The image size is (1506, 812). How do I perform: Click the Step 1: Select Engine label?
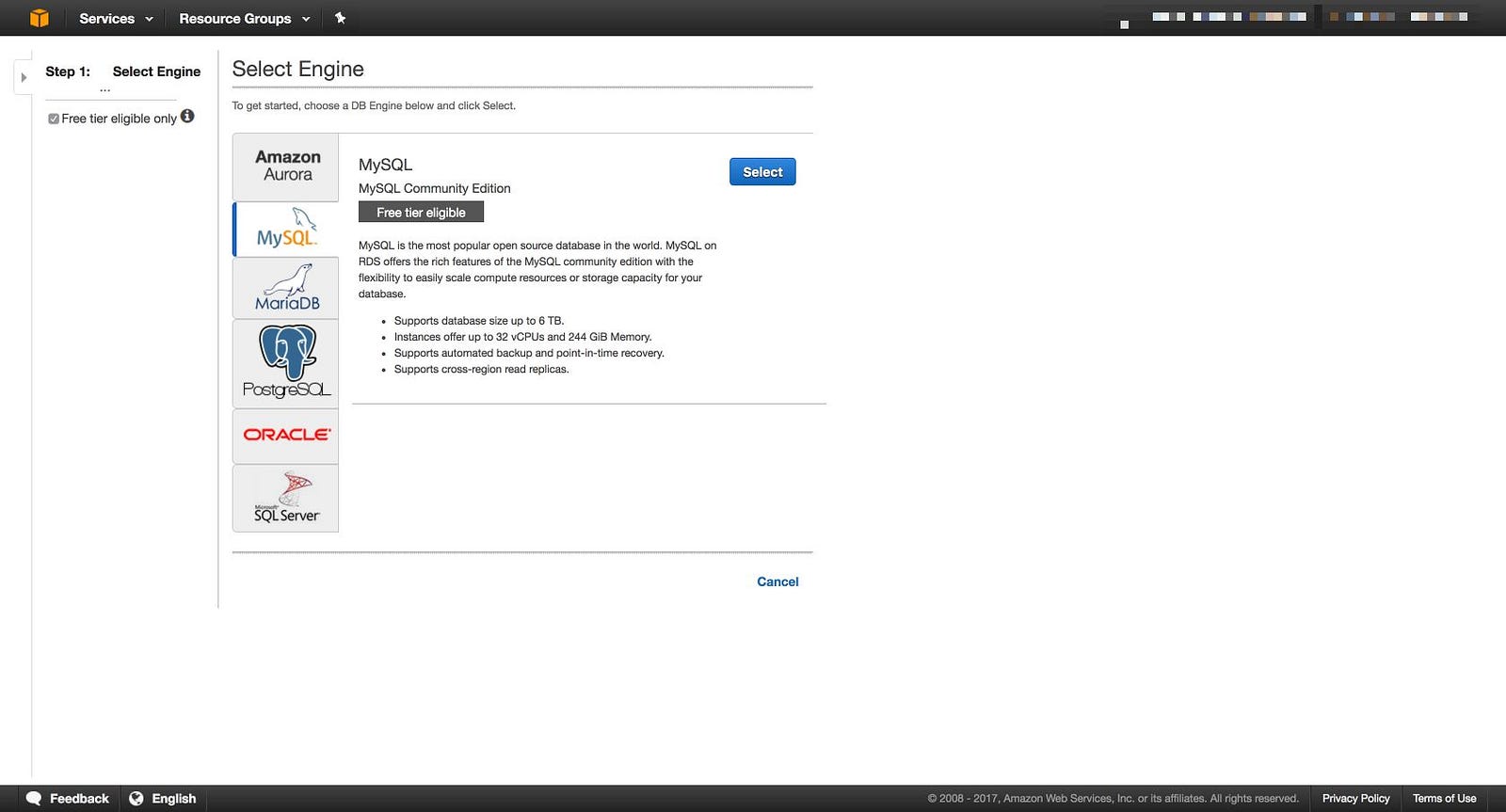tap(123, 72)
